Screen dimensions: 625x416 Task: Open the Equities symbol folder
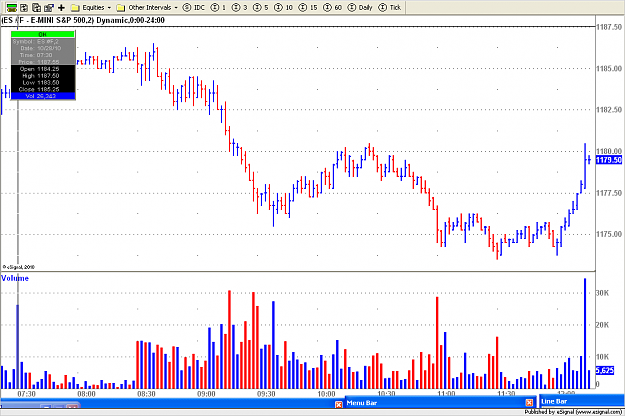coord(91,7)
